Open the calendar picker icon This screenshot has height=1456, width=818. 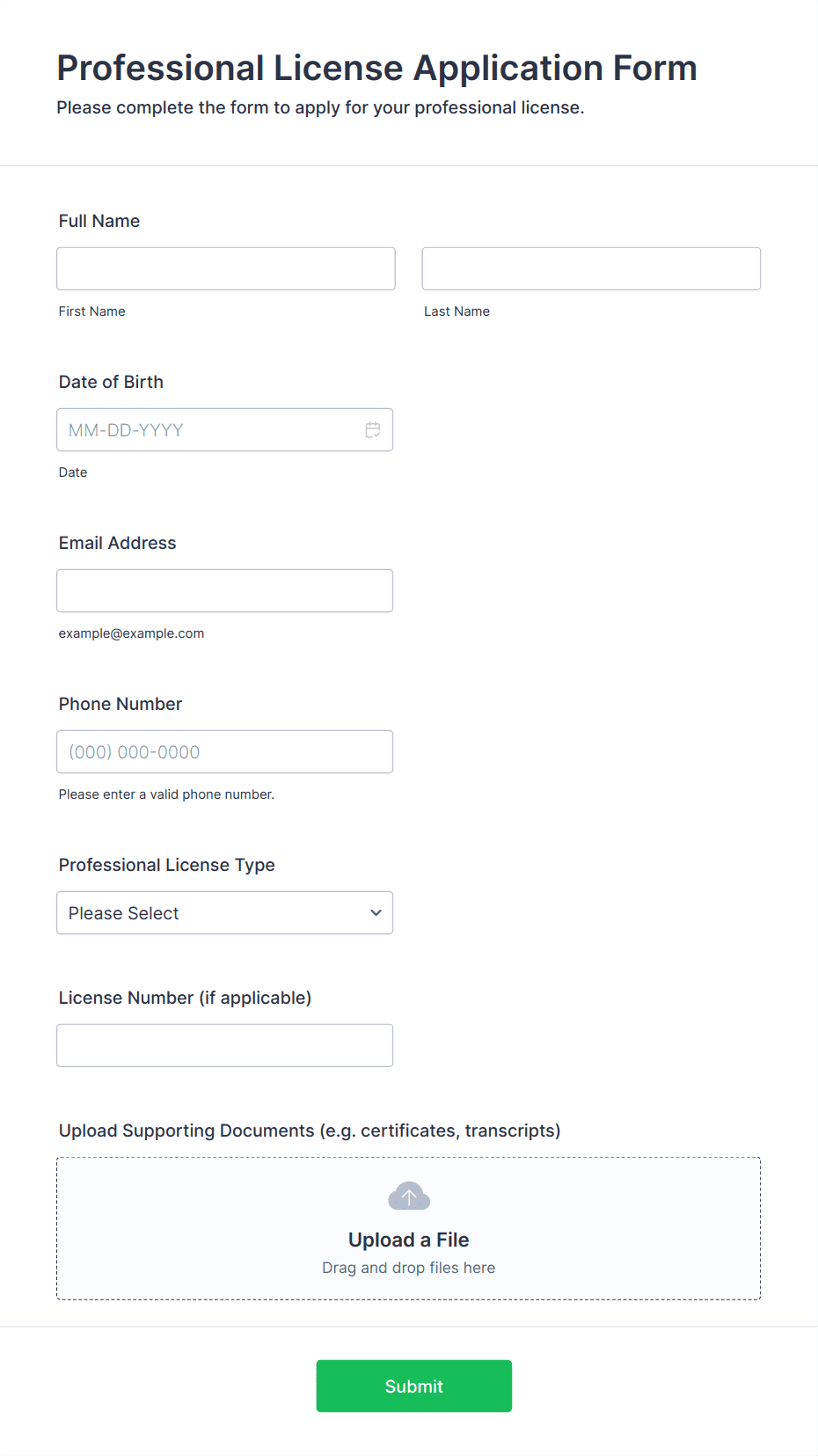(373, 430)
